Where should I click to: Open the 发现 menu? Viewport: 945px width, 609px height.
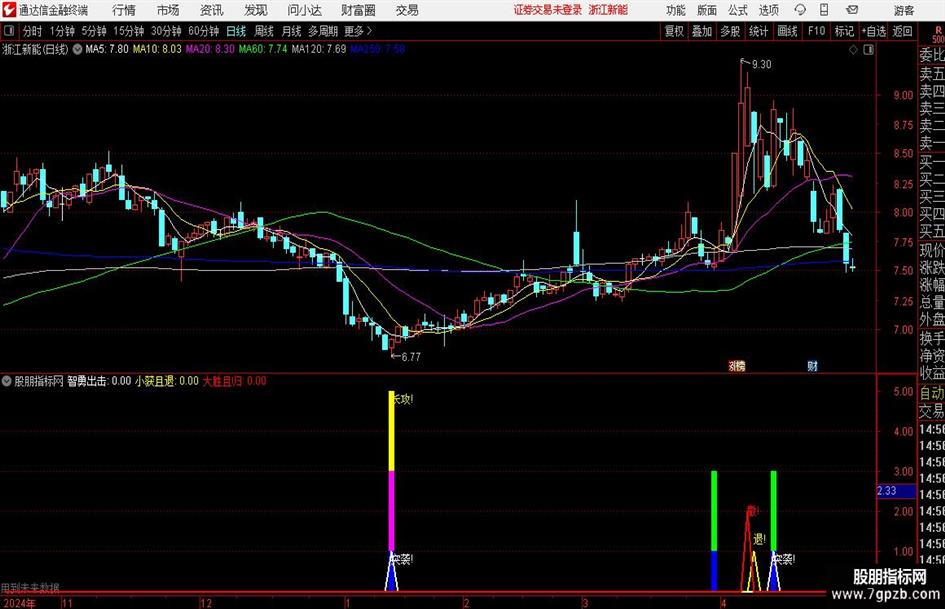[x=256, y=10]
